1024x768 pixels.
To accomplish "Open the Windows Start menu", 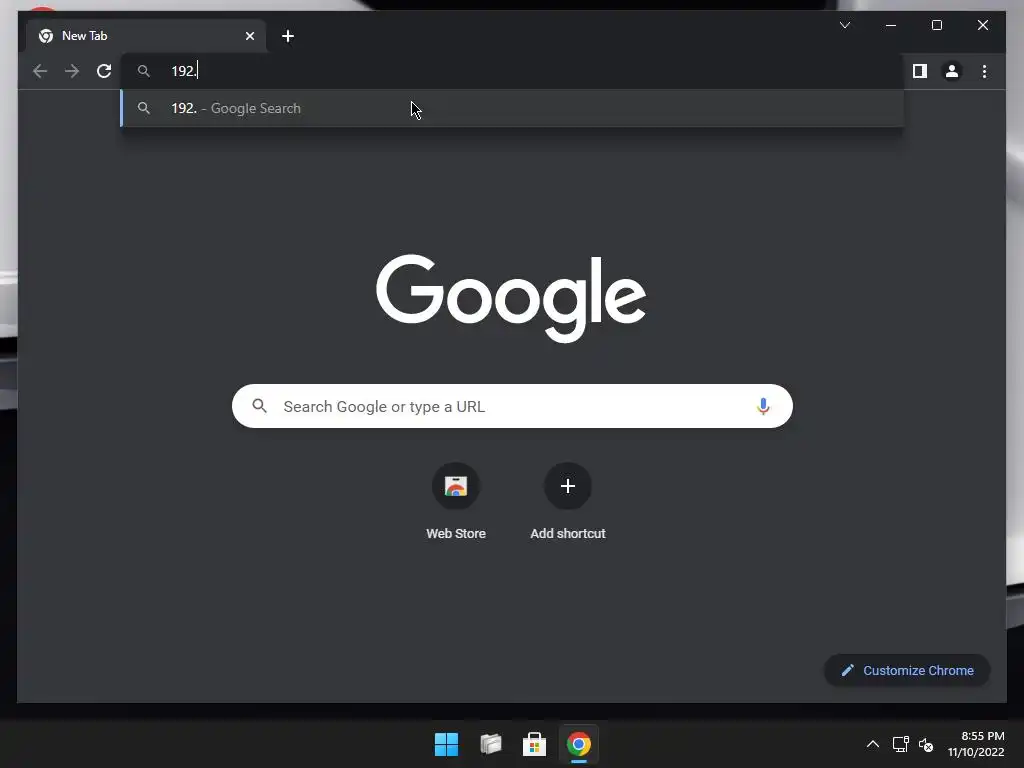I will [x=447, y=744].
